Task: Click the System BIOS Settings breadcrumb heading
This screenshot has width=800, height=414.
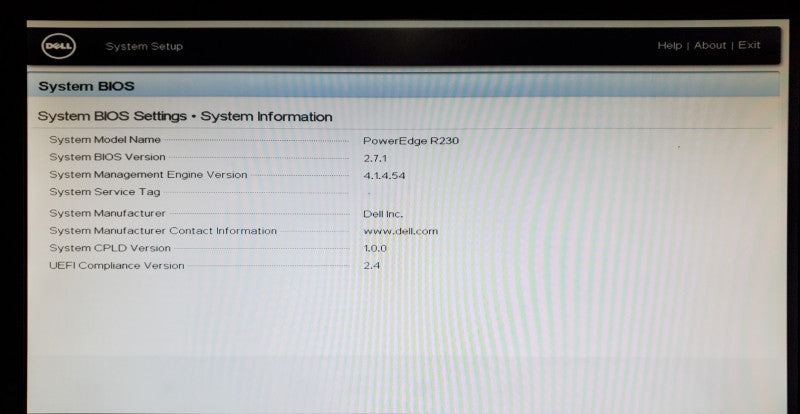Action: click(185, 116)
